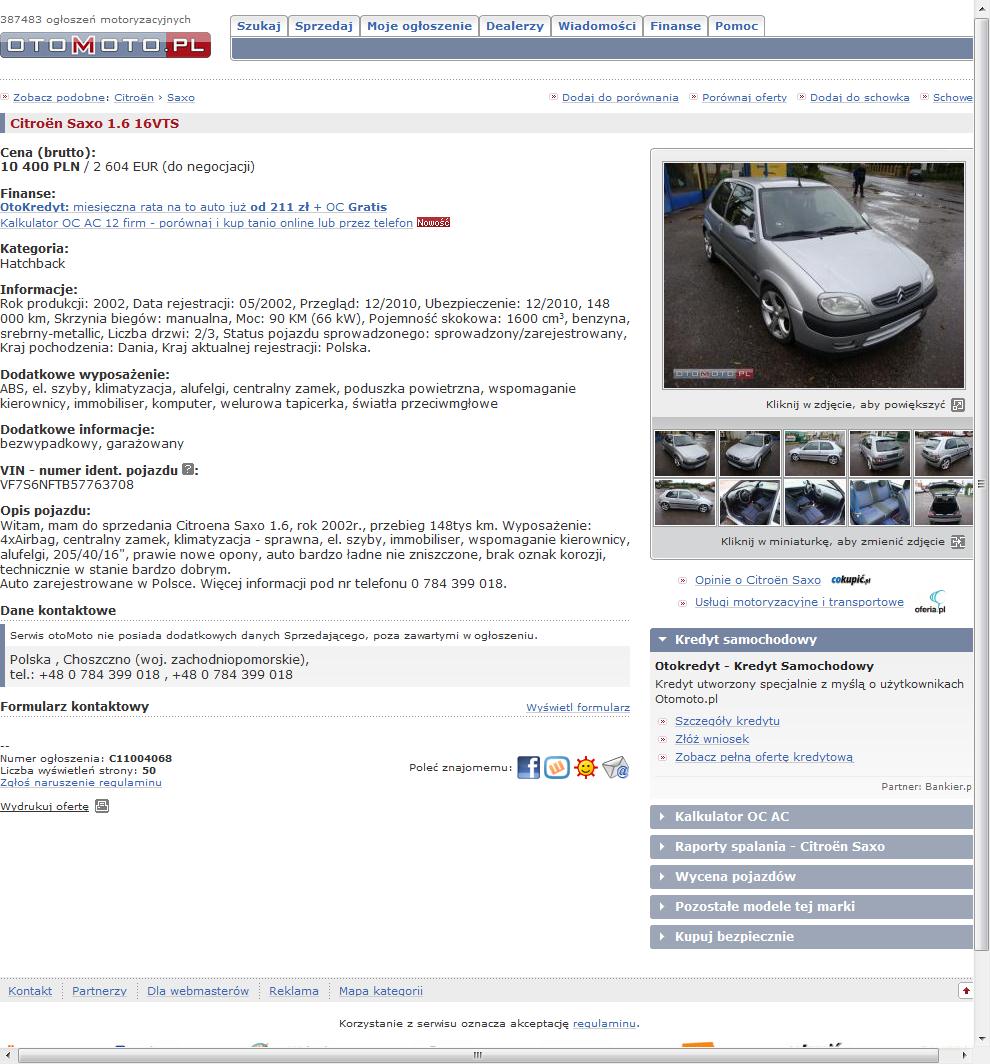The image size is (990, 1064).
Task: Collapse the Kredyt samochodowy section
Action: [812, 640]
